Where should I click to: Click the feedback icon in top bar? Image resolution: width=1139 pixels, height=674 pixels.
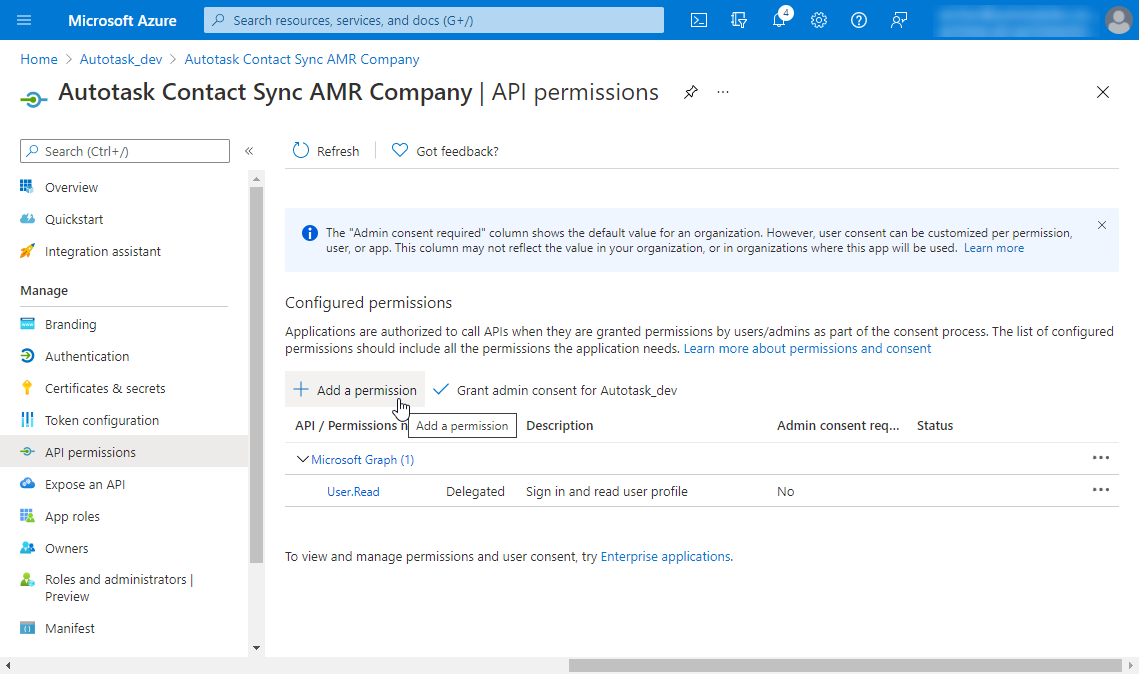click(x=899, y=20)
